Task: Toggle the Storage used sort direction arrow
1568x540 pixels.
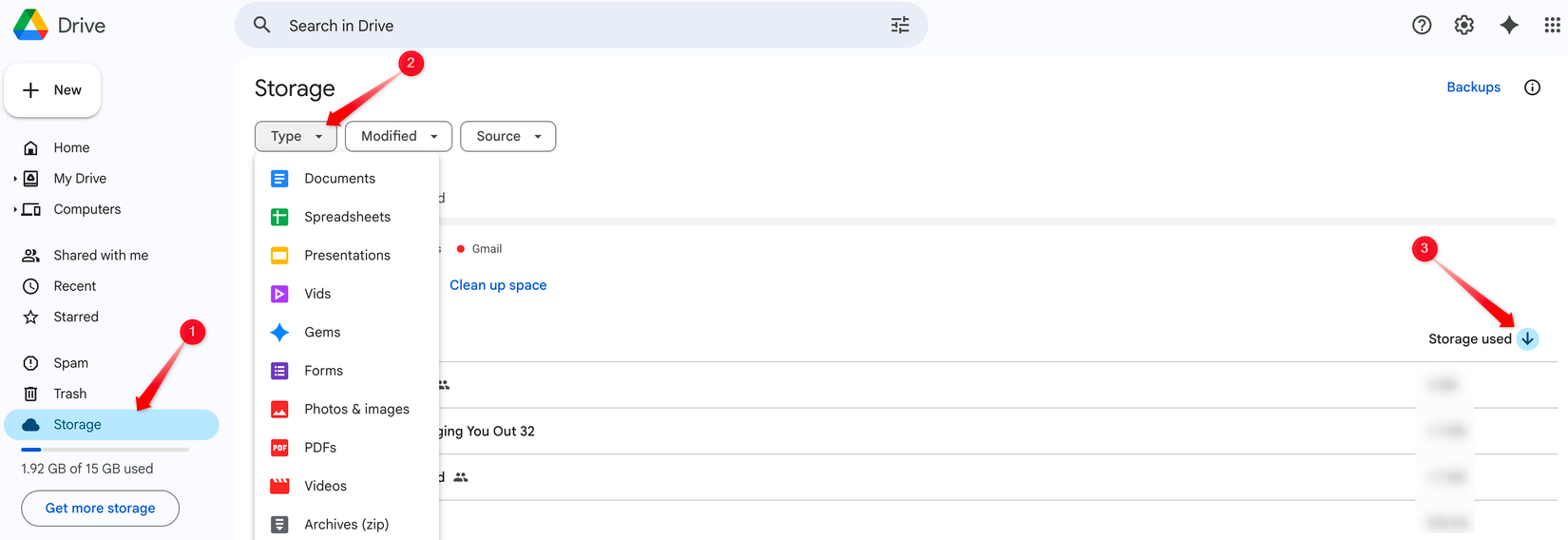Action: (x=1527, y=339)
